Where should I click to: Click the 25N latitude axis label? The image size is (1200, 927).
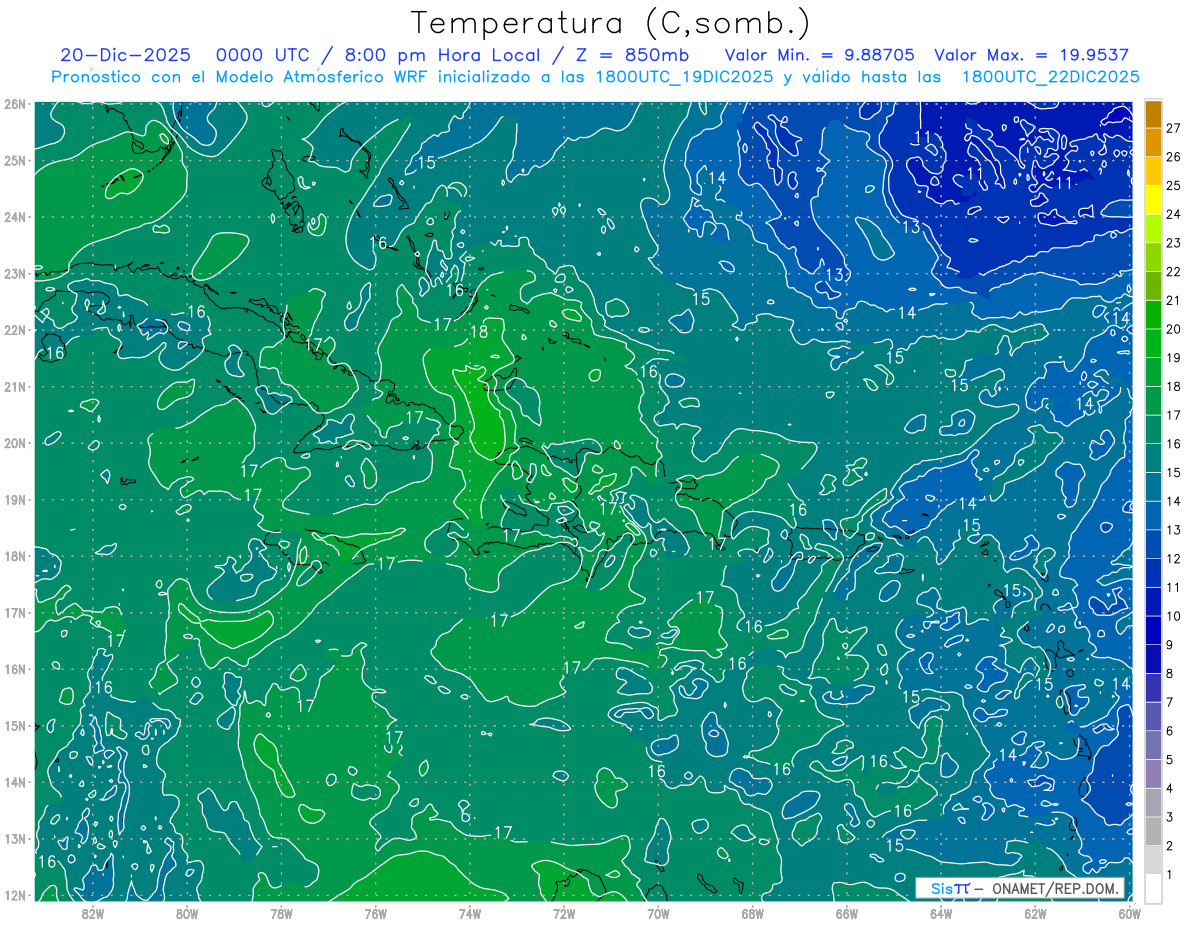tap(15, 161)
